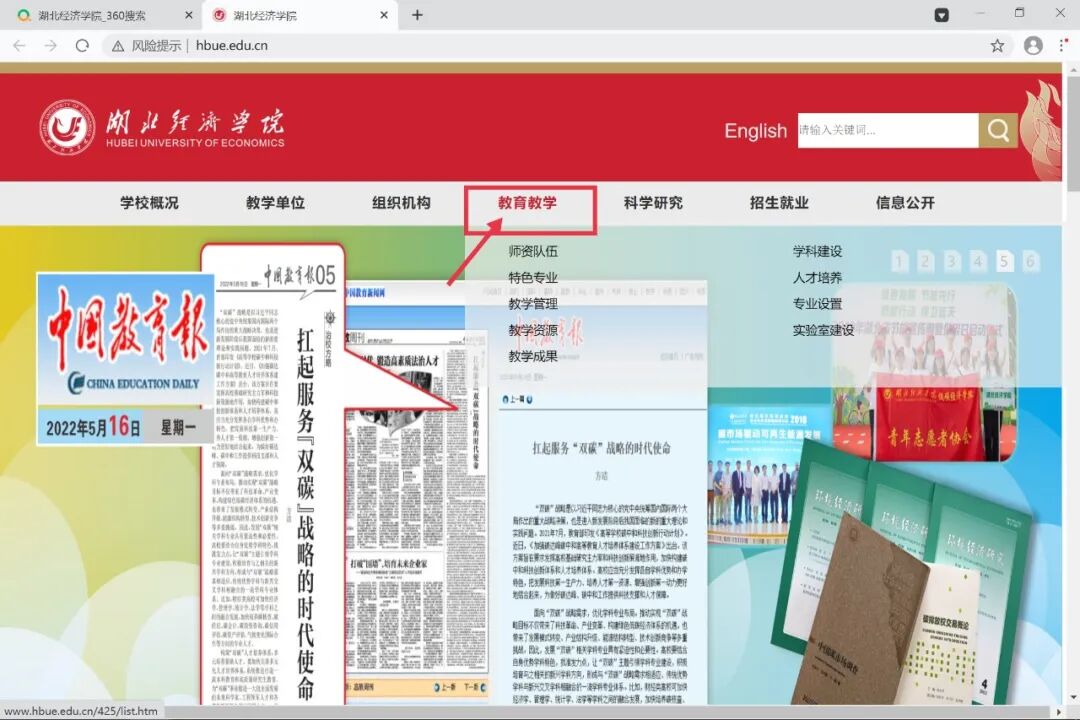
Task: Select 教学资源 submenu item
Action: click(533, 330)
